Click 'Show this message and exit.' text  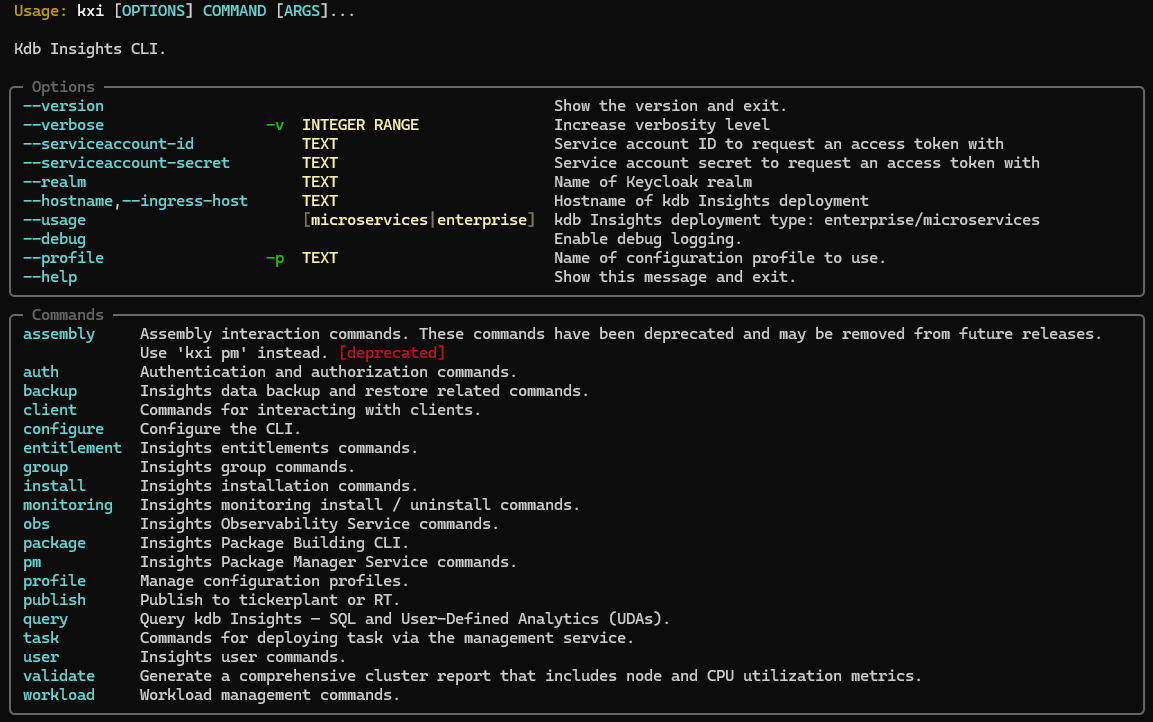675,277
